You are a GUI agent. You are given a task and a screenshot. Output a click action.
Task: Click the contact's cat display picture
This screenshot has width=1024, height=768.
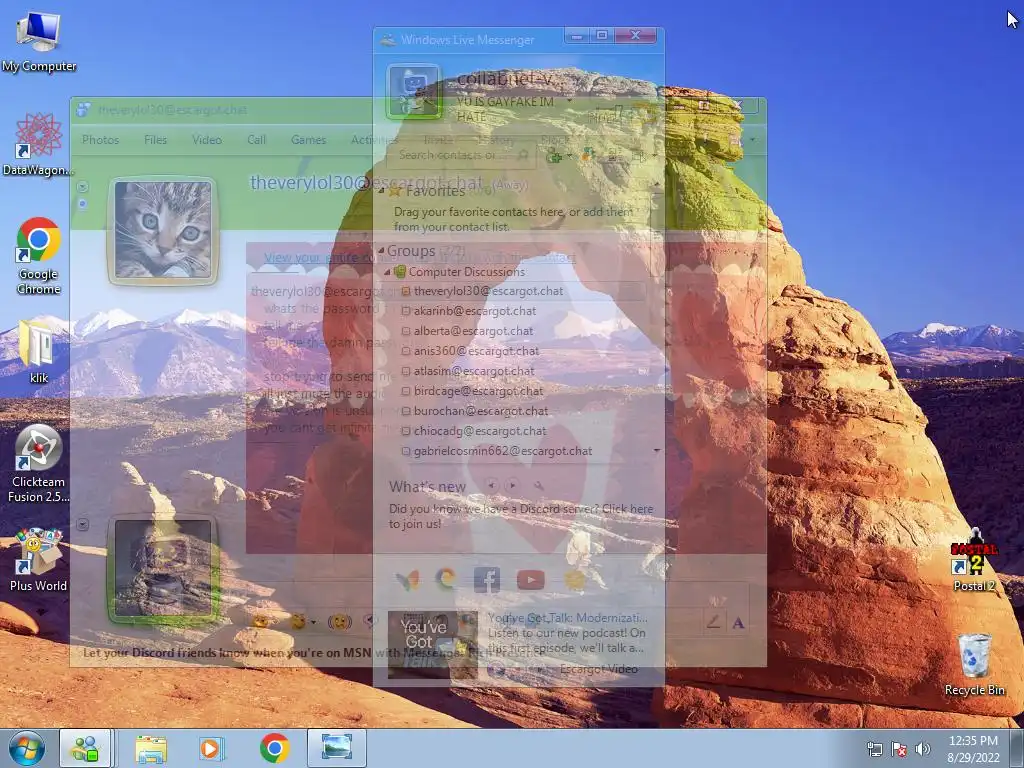pyautogui.click(x=163, y=230)
